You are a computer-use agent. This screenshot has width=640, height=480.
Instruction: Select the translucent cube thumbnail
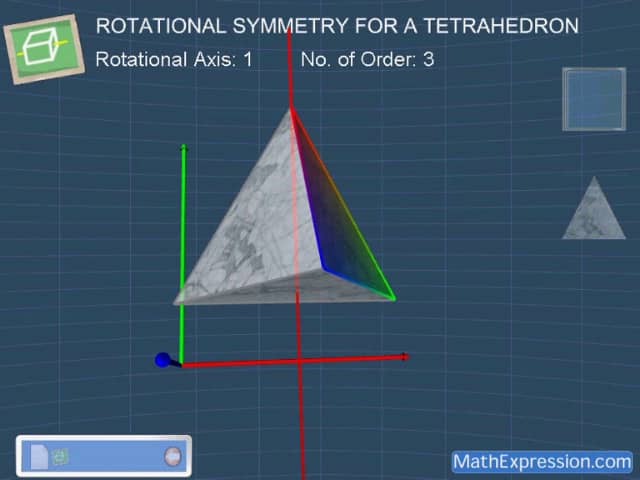[594, 99]
